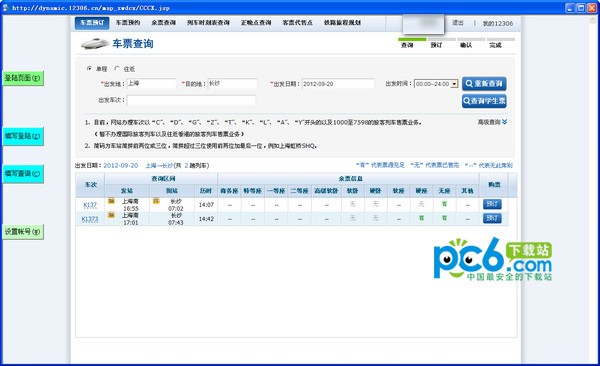Screen dimensions: 600x366
Task: Open train number K1373 link
Action: click(x=90, y=219)
